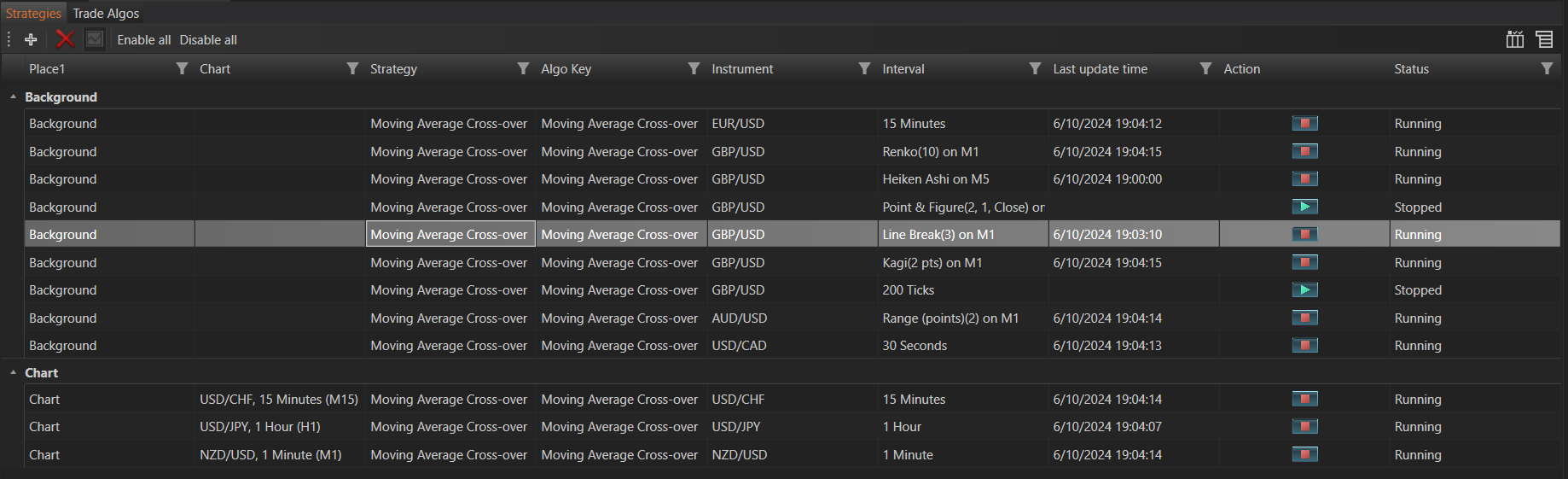Click the filter icon in Strategy column header
The height and width of the screenshot is (479, 1568).
click(x=523, y=68)
